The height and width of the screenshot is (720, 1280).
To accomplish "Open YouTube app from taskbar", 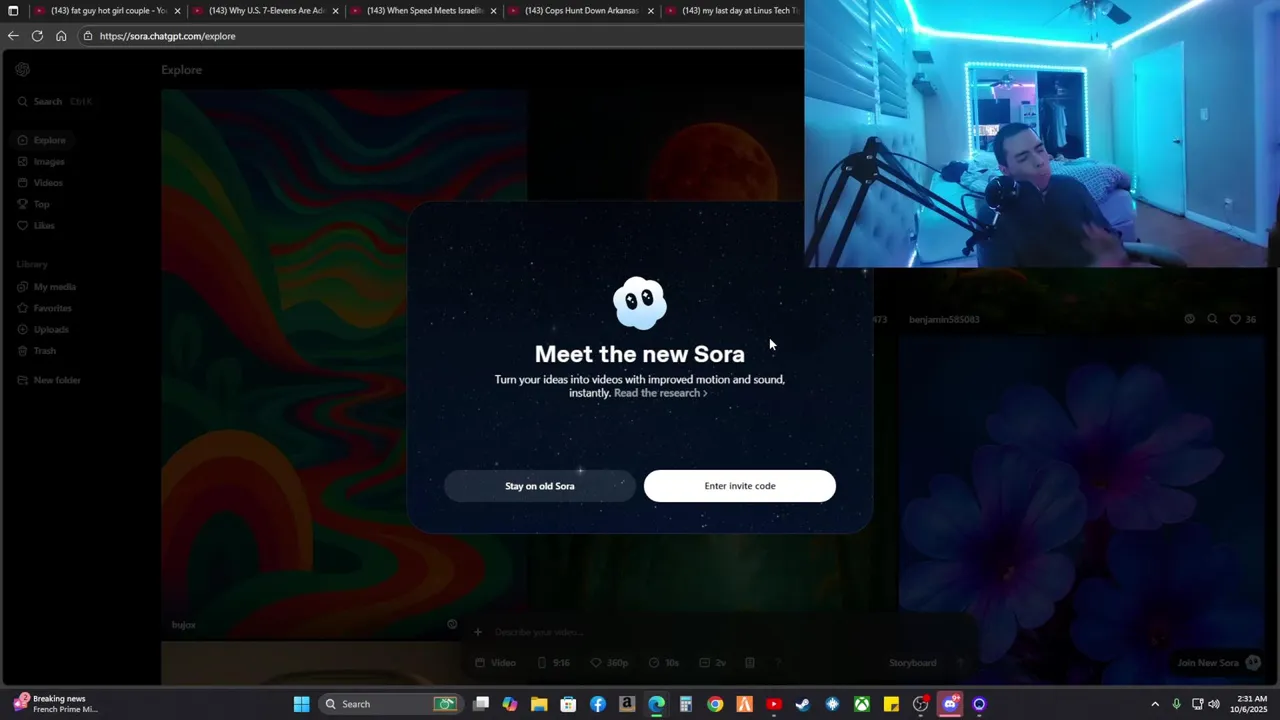I will pos(773,704).
